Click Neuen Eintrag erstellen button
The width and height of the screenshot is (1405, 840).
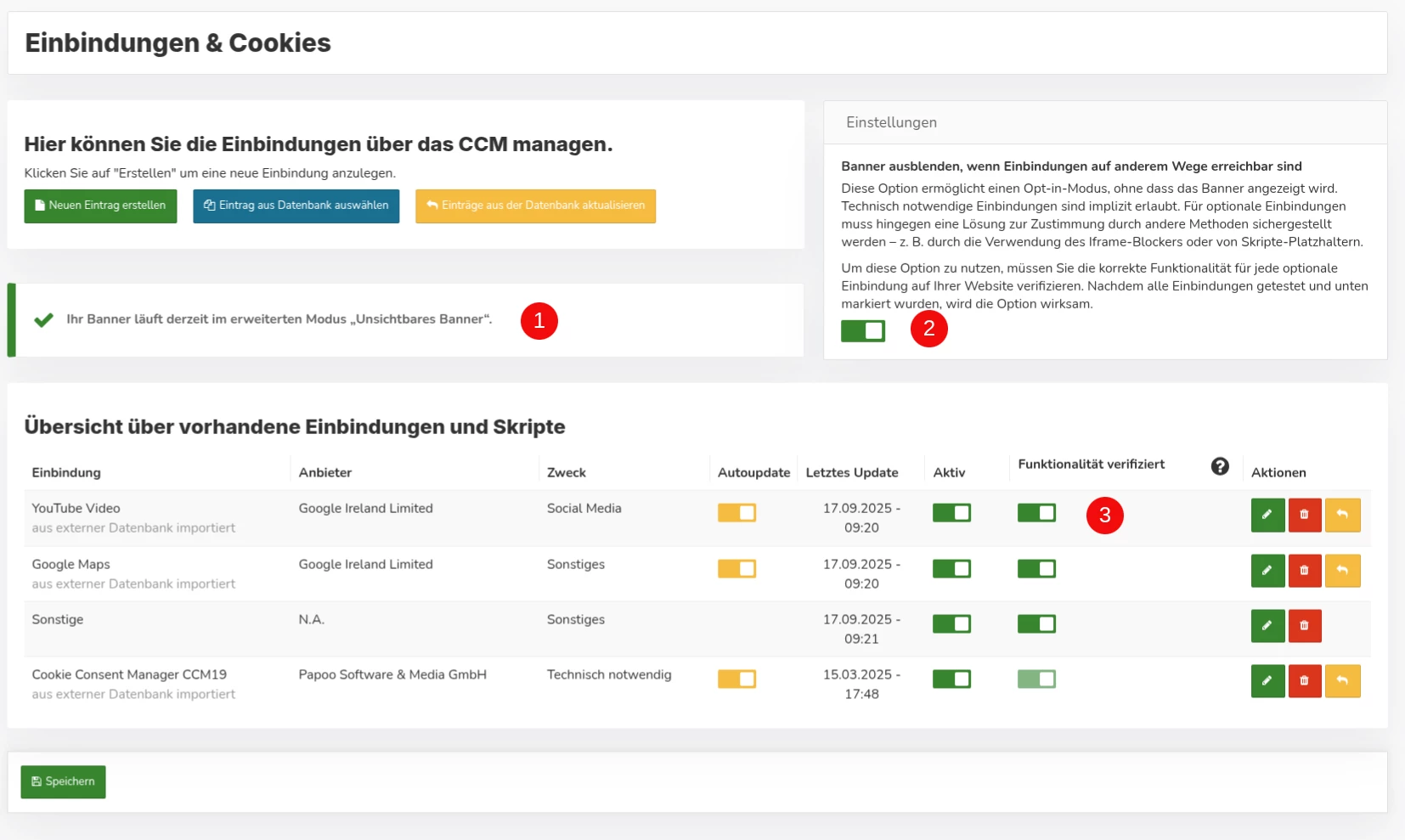click(100, 206)
